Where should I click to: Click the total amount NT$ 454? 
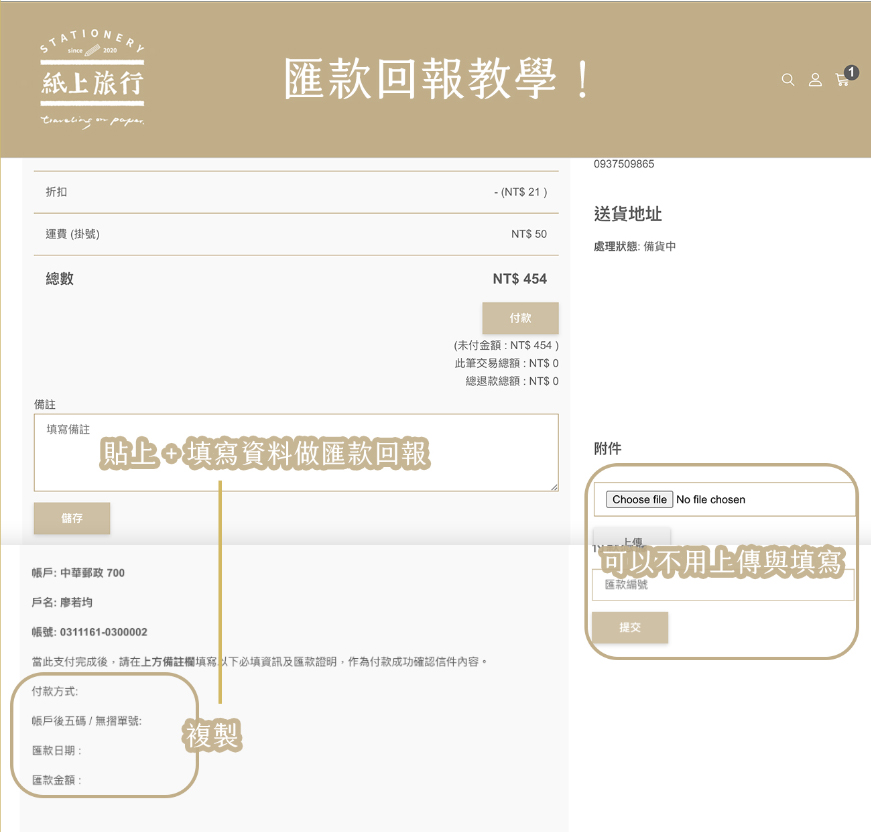pyautogui.click(x=519, y=279)
